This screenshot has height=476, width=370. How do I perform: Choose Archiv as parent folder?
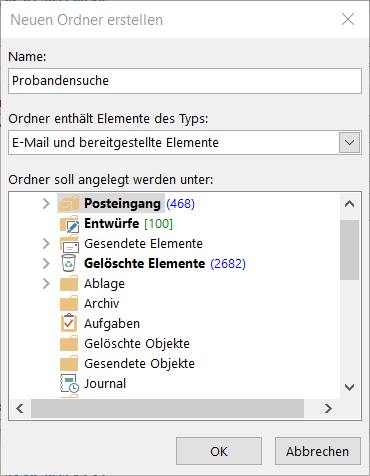coord(101,304)
